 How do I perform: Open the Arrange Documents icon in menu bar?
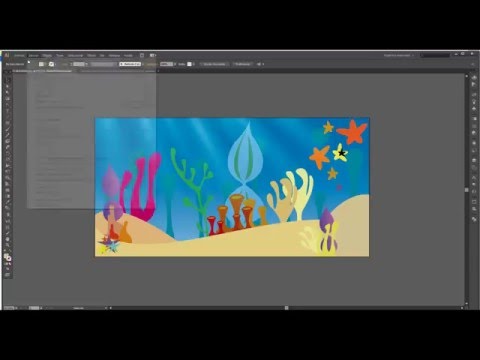153,55
